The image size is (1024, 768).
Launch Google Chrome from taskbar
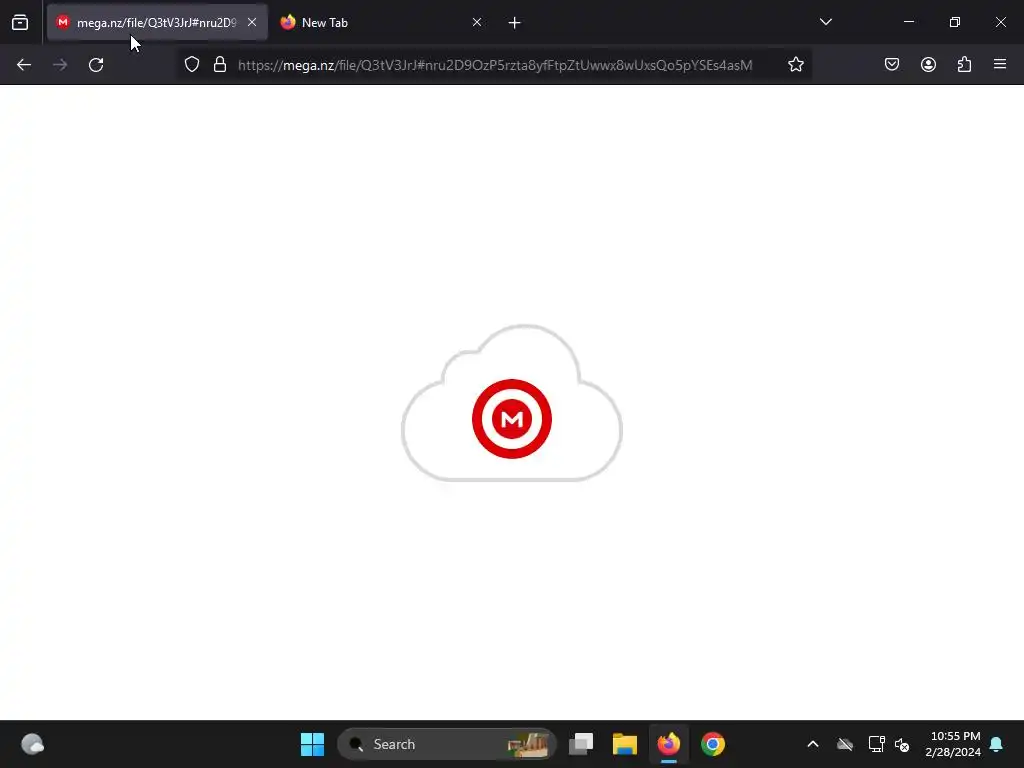click(x=713, y=744)
